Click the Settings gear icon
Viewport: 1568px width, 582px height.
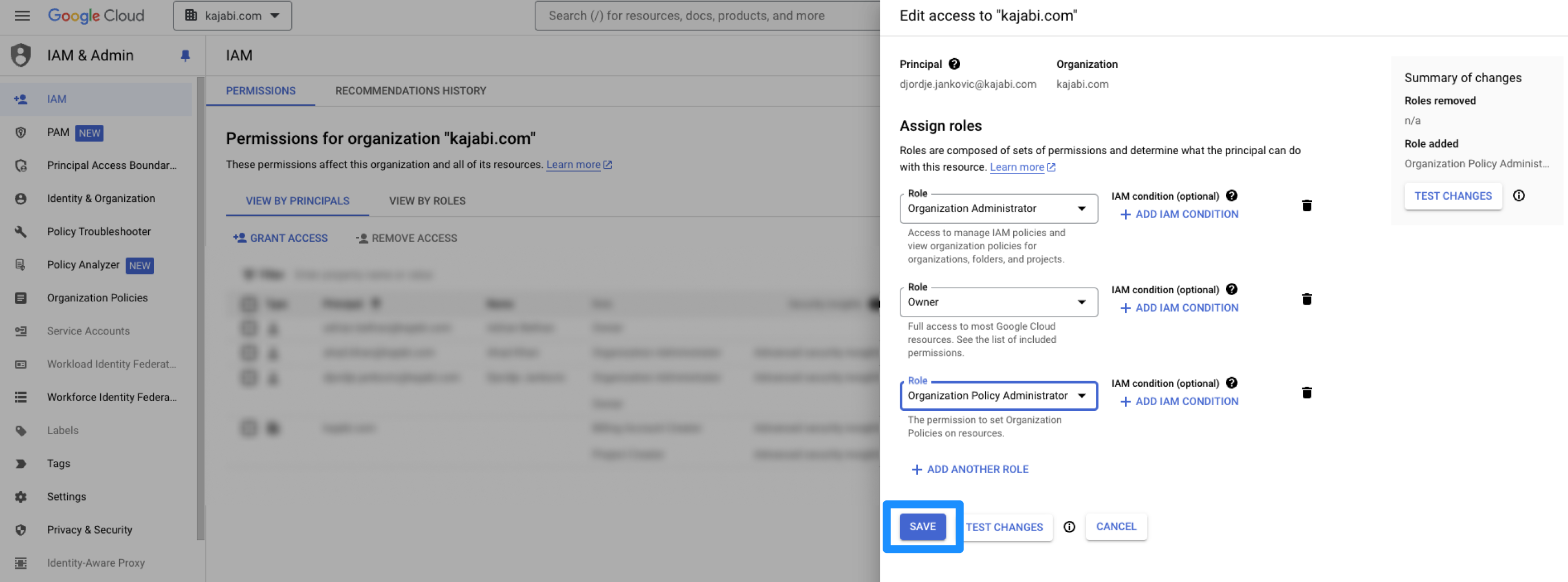[x=21, y=496]
